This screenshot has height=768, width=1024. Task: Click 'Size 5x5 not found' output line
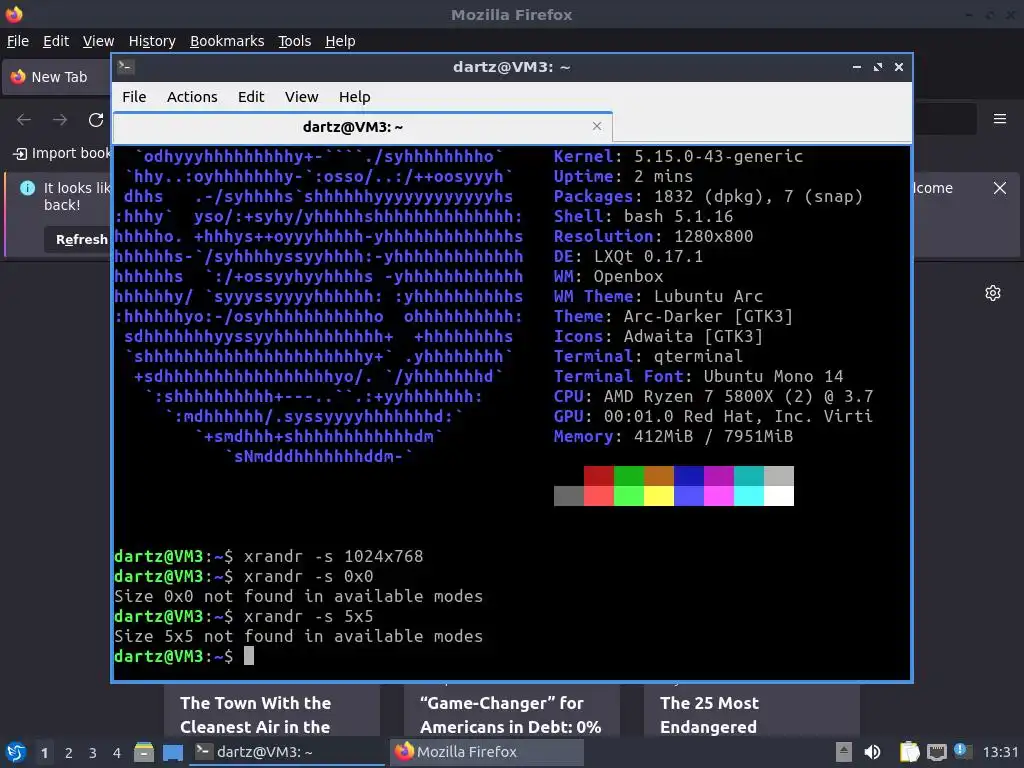tap(298, 637)
